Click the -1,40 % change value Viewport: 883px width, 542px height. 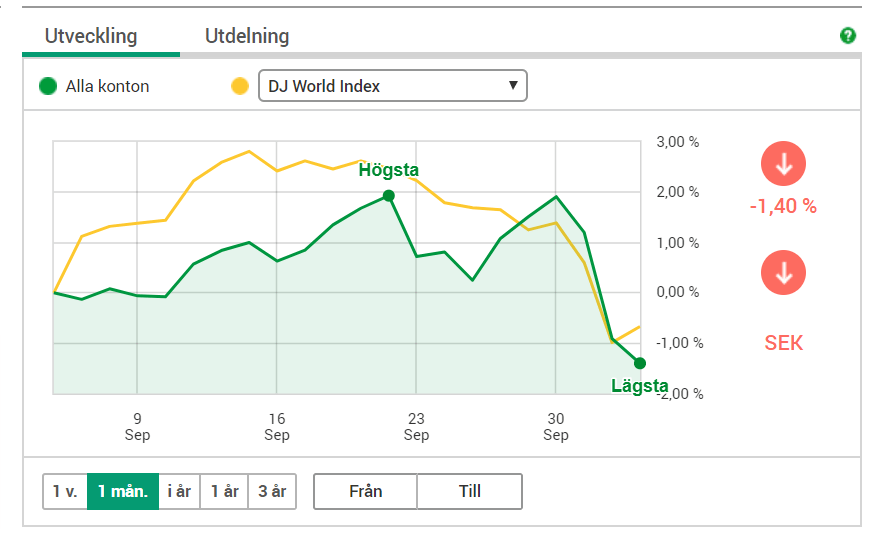pos(783,207)
